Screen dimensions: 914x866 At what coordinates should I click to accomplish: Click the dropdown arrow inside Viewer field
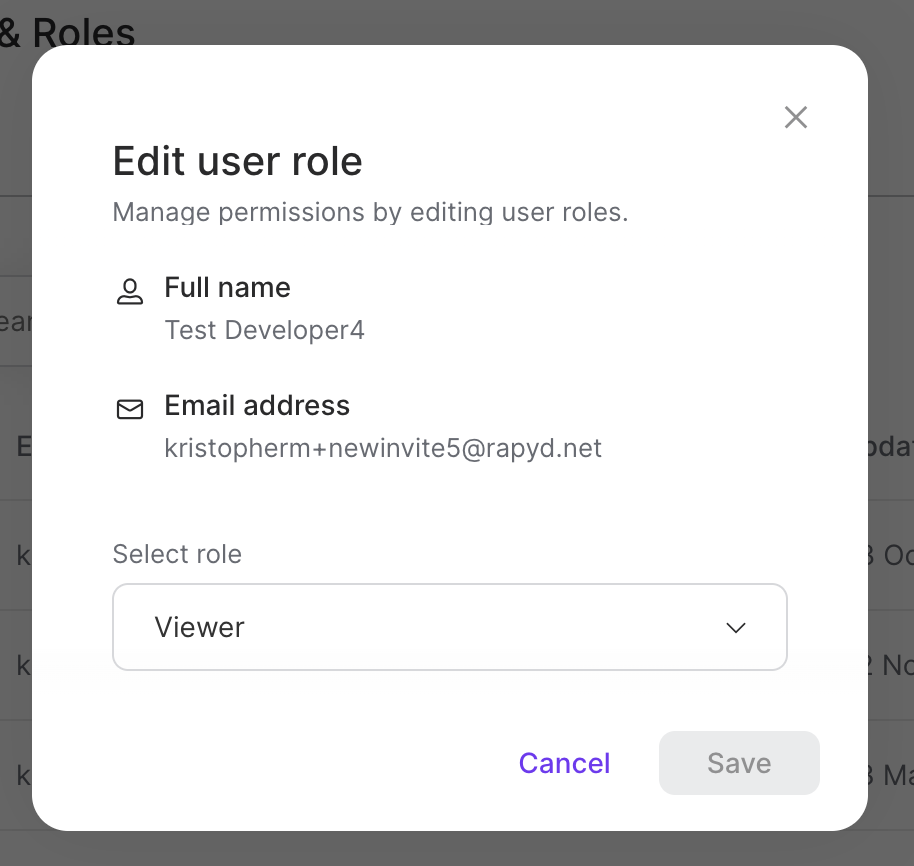(x=735, y=627)
